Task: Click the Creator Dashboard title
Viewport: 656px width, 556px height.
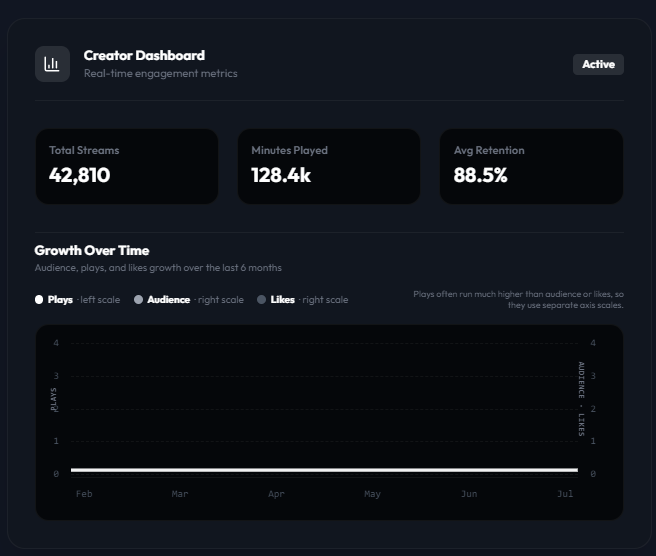Action: tap(144, 55)
